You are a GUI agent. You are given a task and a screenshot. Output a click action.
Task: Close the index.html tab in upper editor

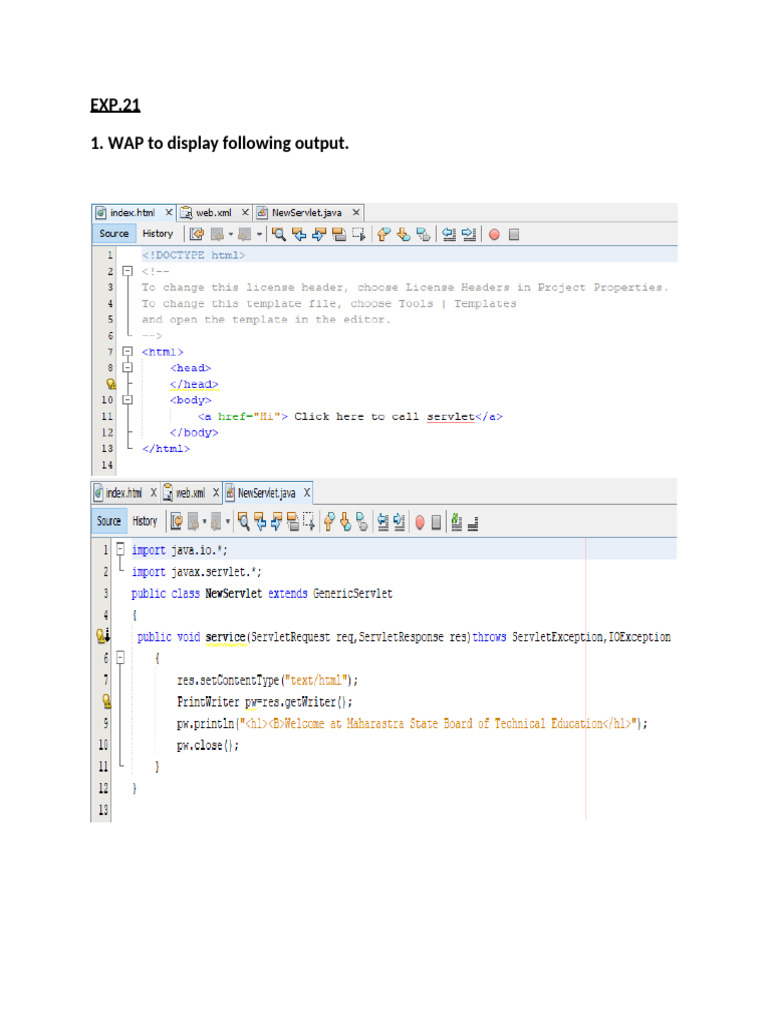[168, 212]
